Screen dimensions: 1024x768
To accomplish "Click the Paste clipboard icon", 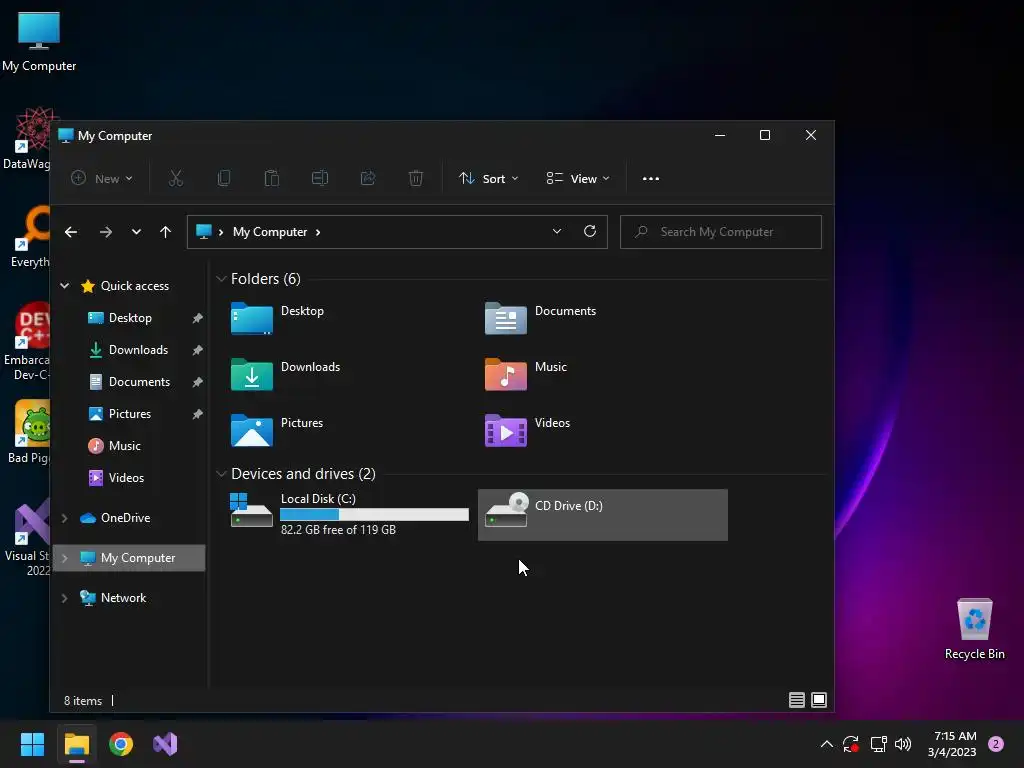I will pos(272,178).
